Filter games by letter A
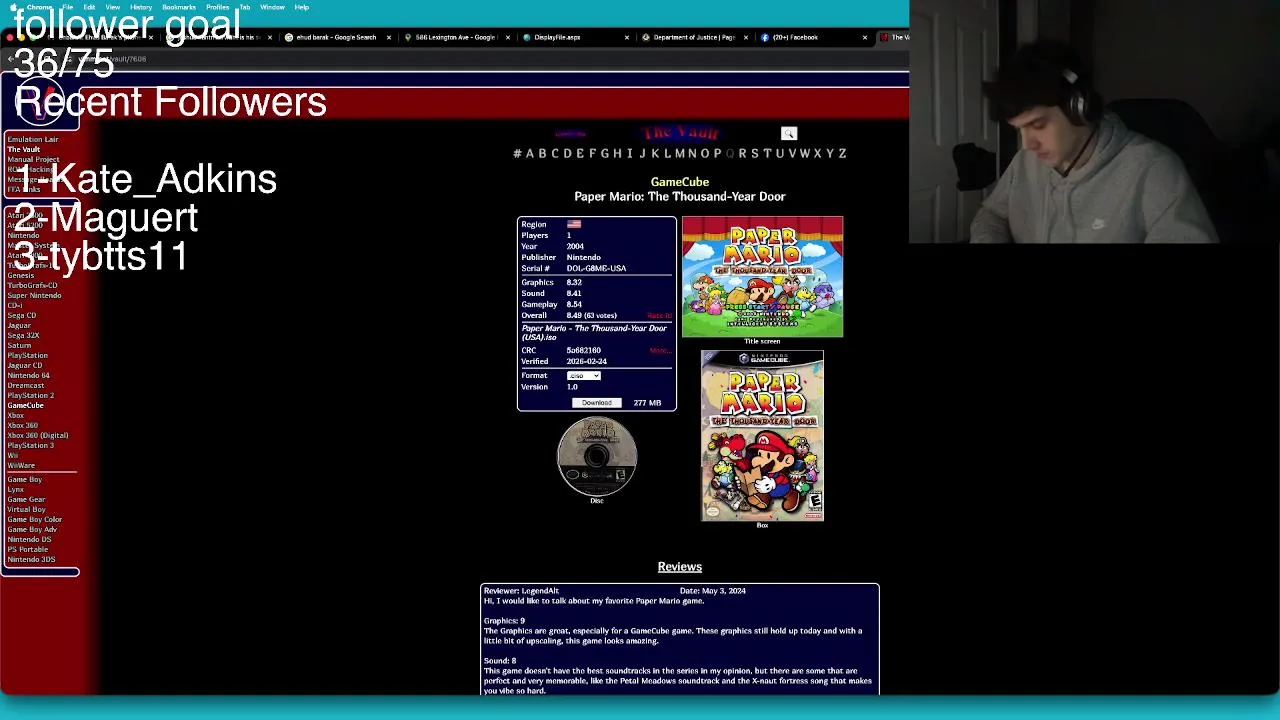Image resolution: width=1280 pixels, height=720 pixels. coord(530,153)
